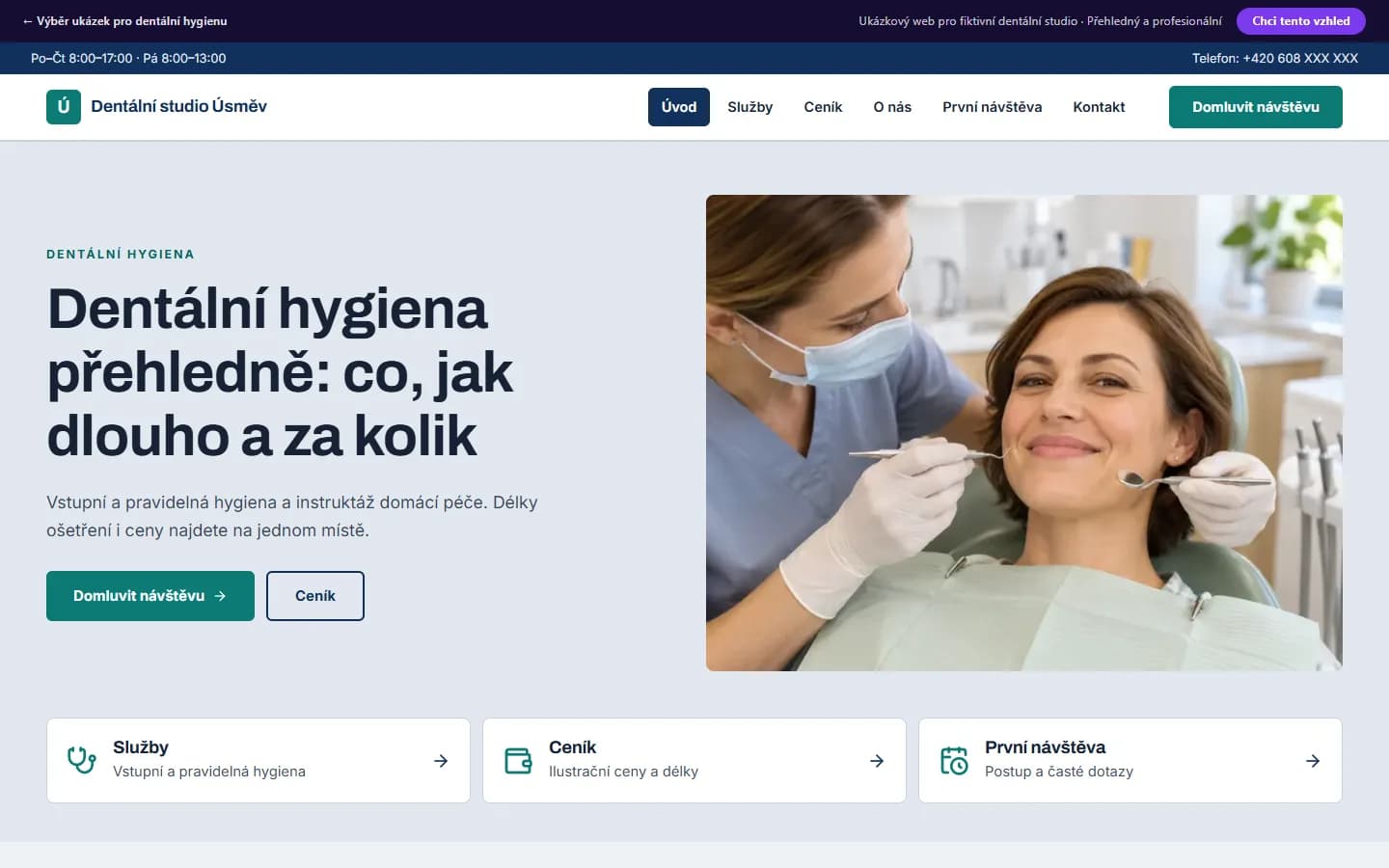Click the Ilustrační ceny a délky subtitle

click(x=623, y=772)
